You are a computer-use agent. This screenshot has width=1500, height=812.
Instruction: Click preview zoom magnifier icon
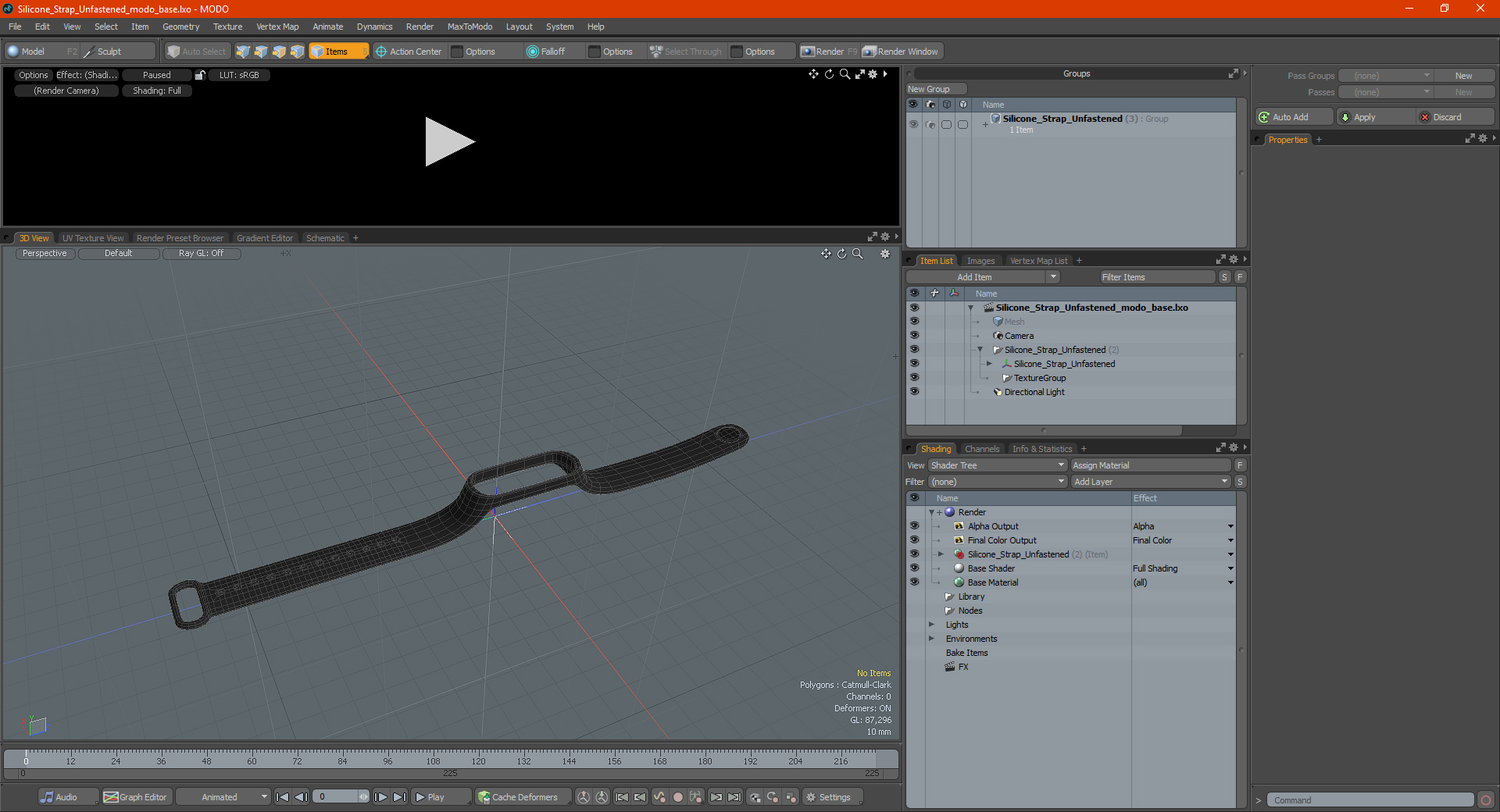(845, 74)
